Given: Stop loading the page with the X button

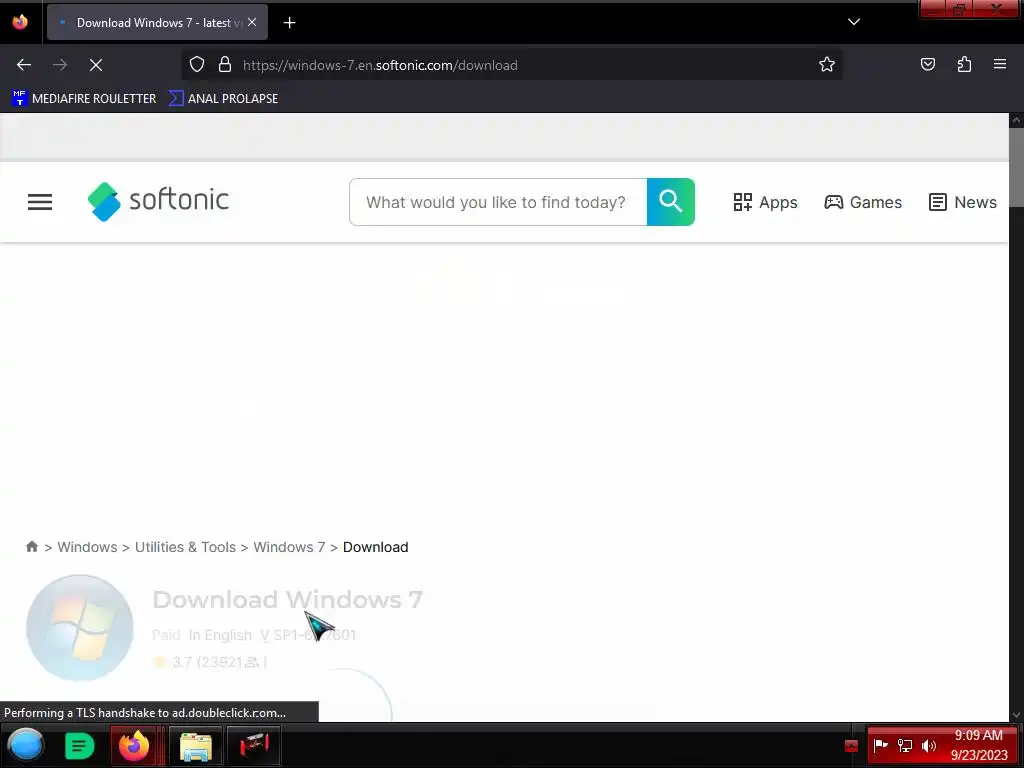Looking at the screenshot, I should (96, 65).
